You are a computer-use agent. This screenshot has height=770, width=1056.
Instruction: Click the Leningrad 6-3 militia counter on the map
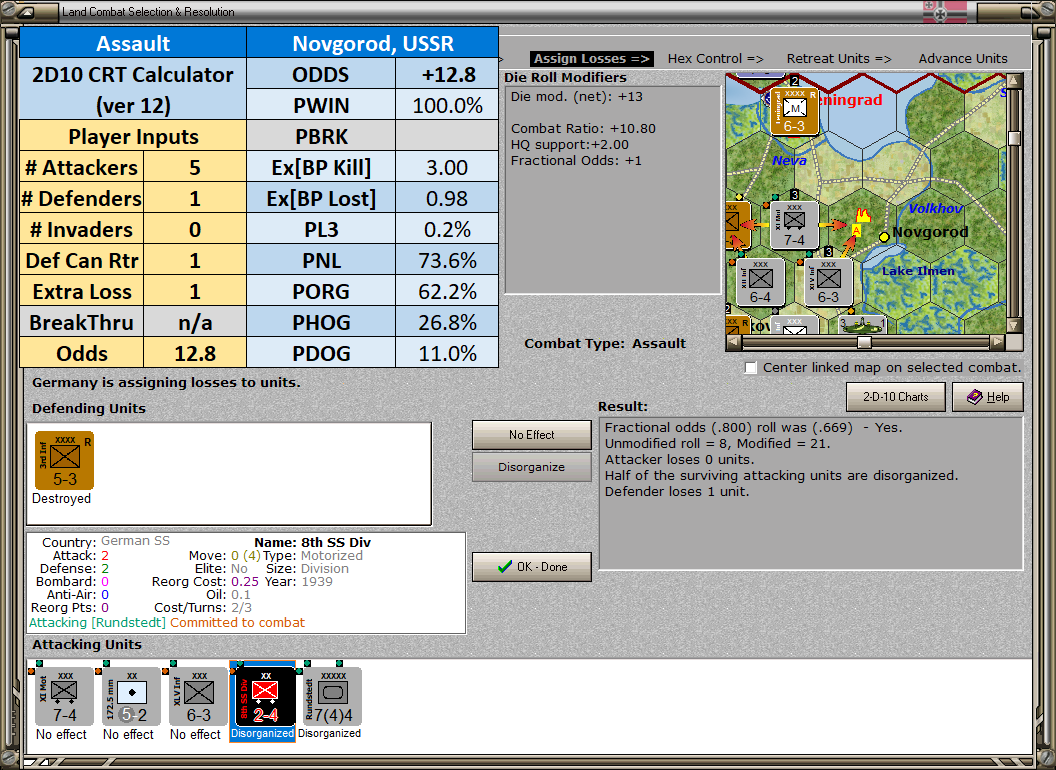click(x=794, y=111)
